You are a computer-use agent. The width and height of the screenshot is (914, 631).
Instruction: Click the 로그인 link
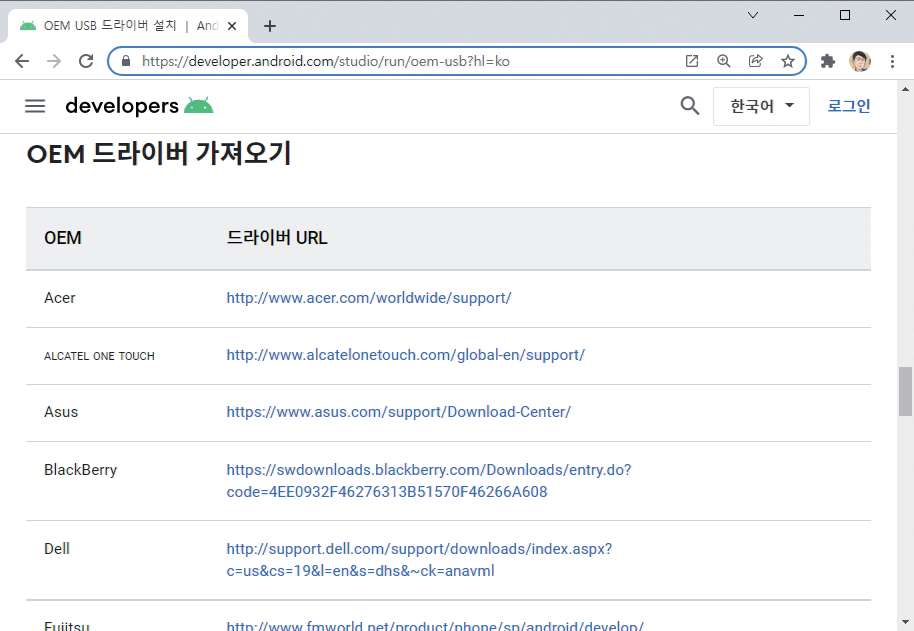click(x=849, y=106)
